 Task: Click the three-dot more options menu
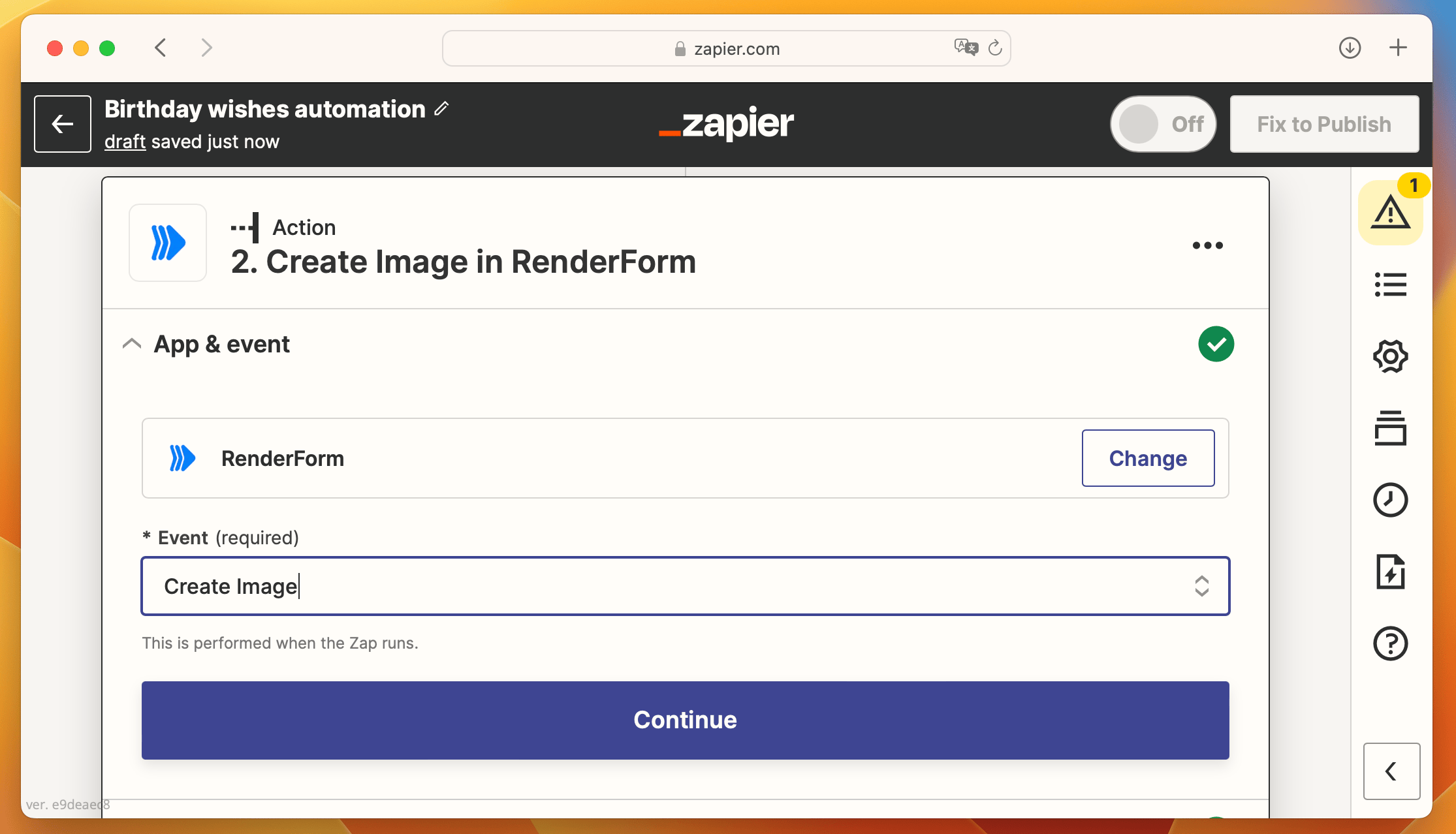tap(1207, 246)
